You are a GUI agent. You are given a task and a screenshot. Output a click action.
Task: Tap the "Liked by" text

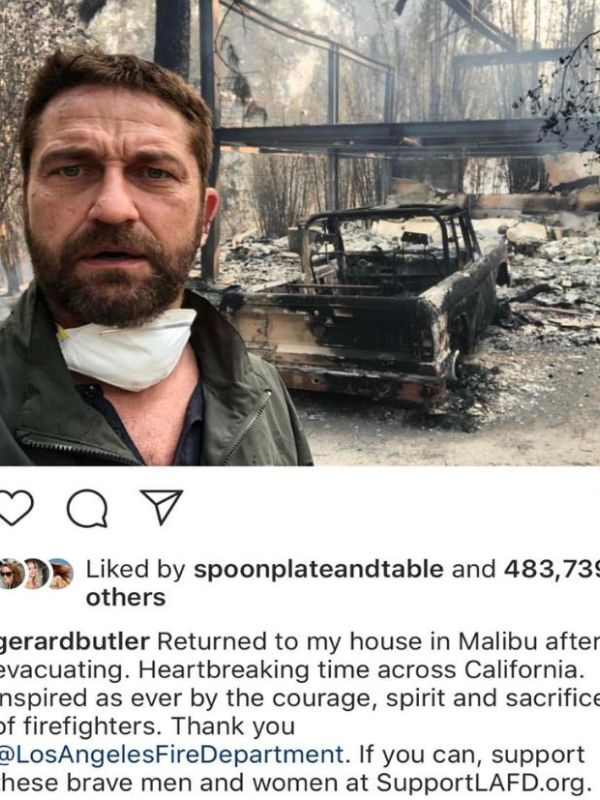(x=135, y=569)
